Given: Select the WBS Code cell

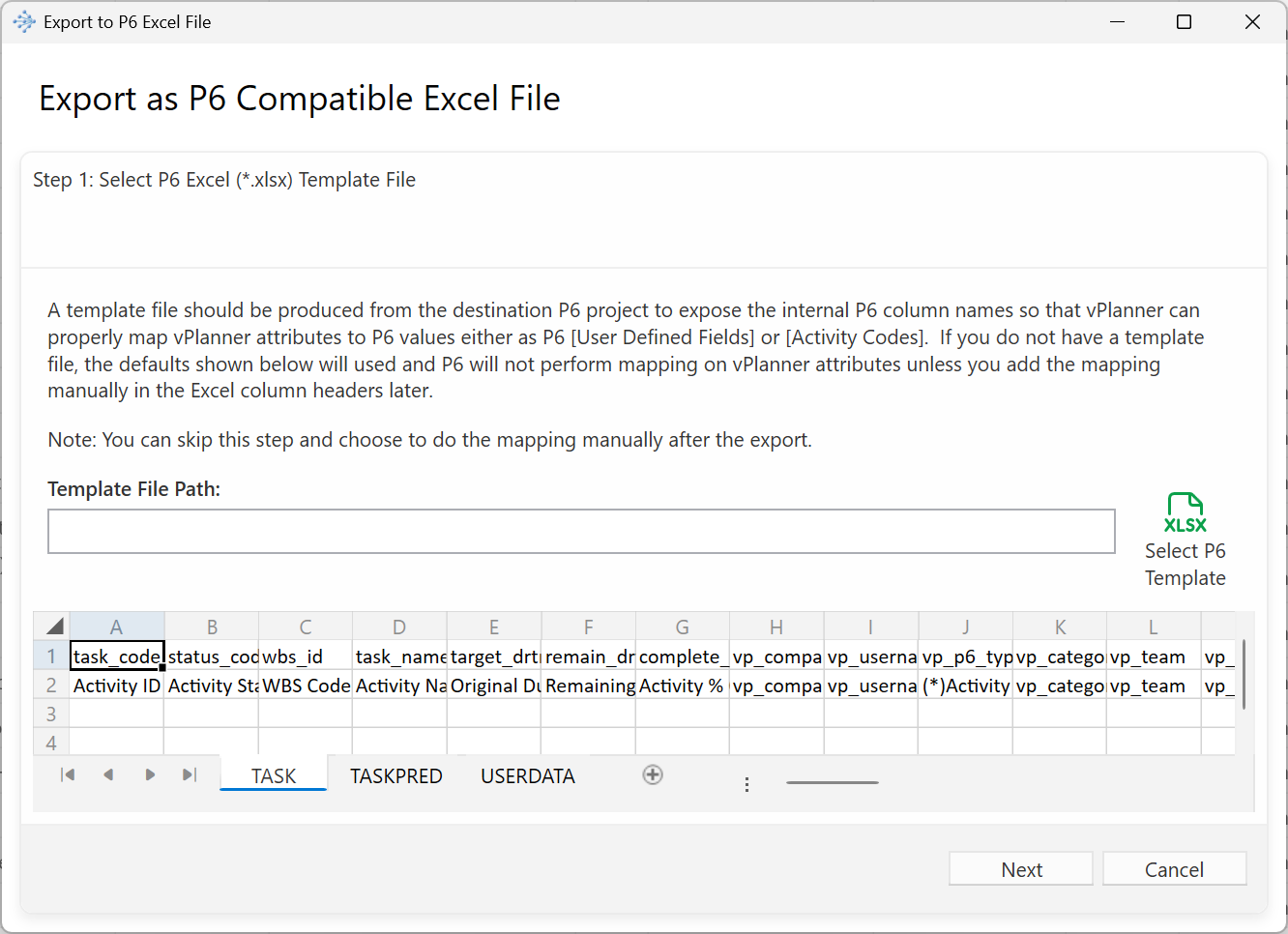Looking at the screenshot, I should 306,686.
